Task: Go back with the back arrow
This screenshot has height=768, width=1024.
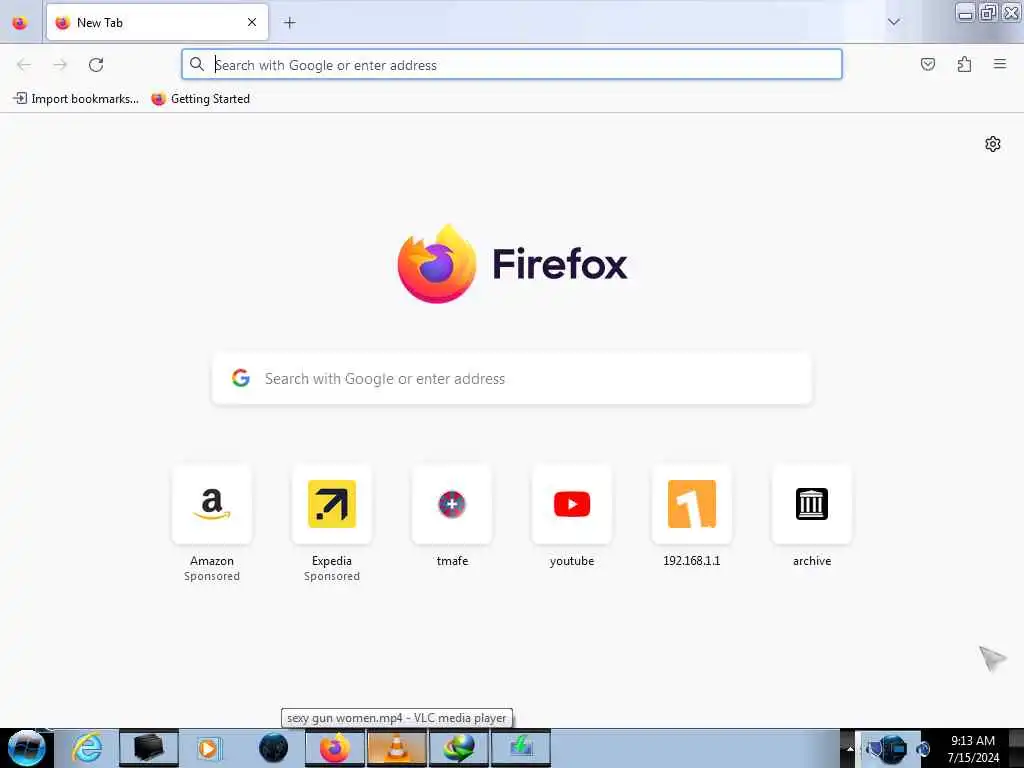Action: [24, 64]
